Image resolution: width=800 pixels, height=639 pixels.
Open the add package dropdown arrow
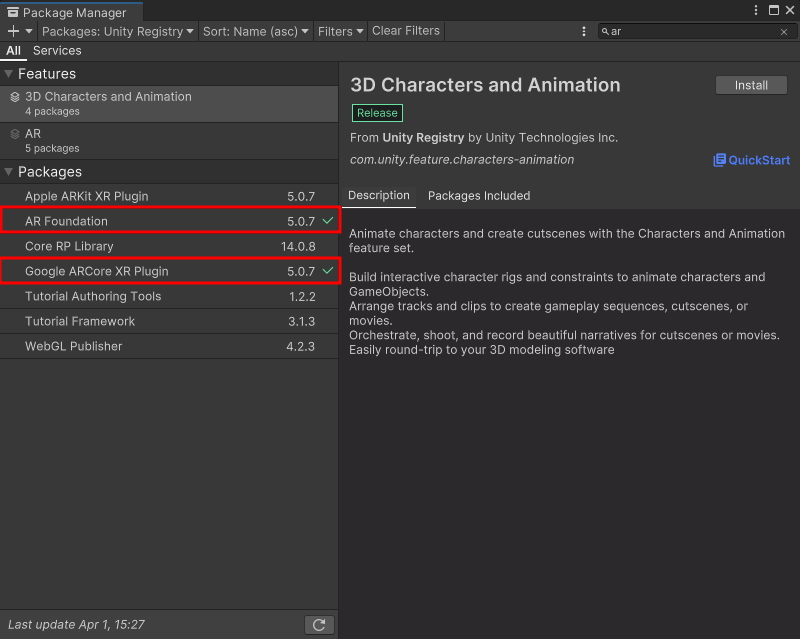[29, 31]
